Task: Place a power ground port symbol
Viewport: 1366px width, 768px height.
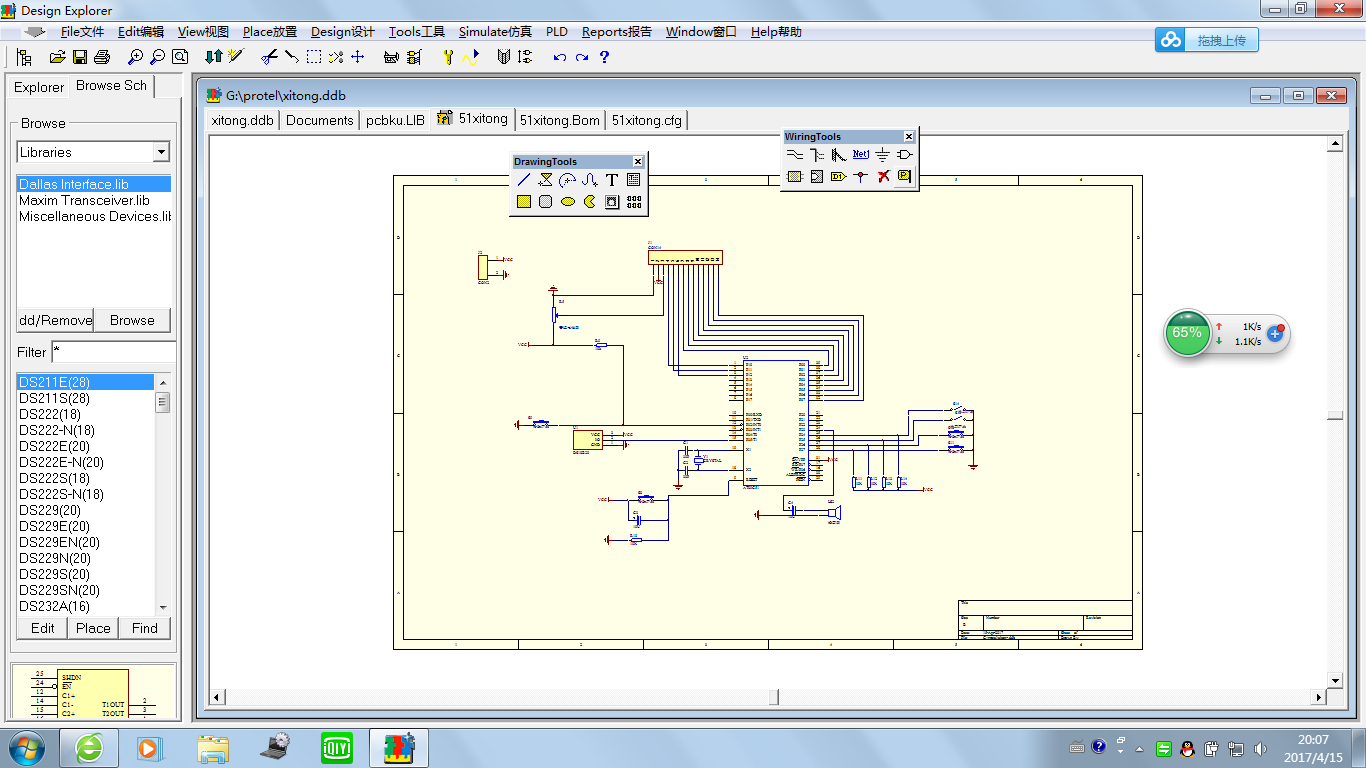Action: click(x=883, y=155)
